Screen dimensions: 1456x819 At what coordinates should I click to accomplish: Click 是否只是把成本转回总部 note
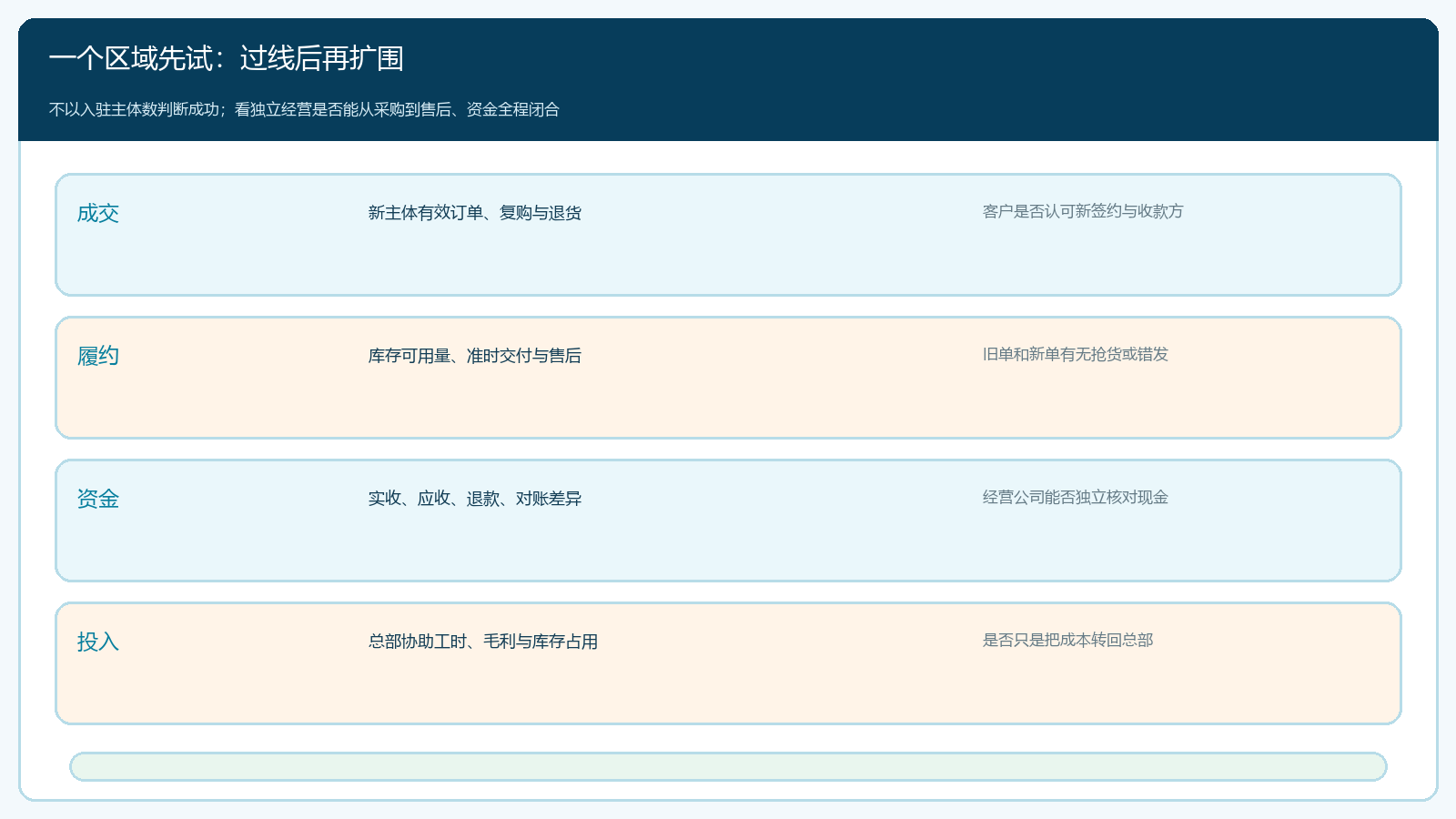pyautogui.click(x=1067, y=640)
